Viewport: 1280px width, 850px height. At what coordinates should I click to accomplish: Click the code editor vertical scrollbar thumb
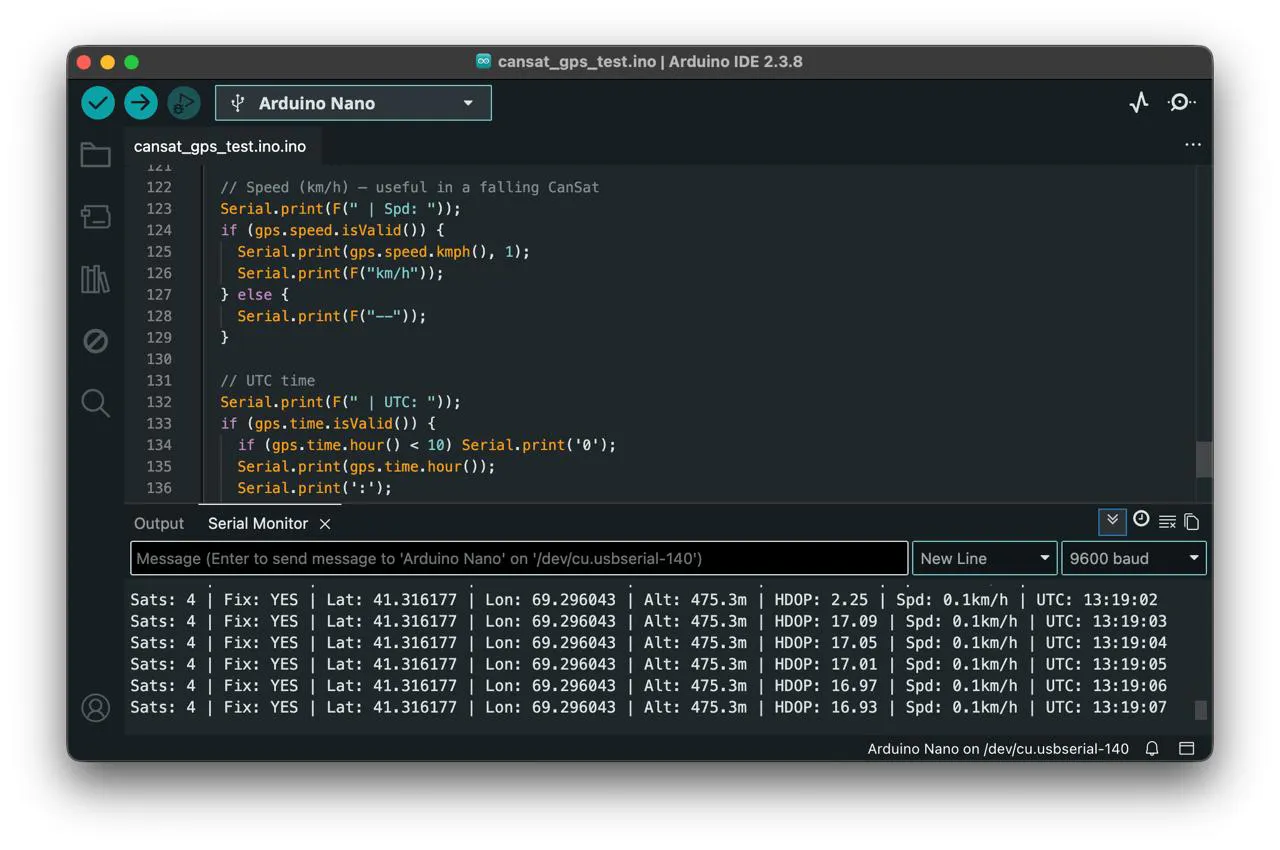pos(1204,459)
